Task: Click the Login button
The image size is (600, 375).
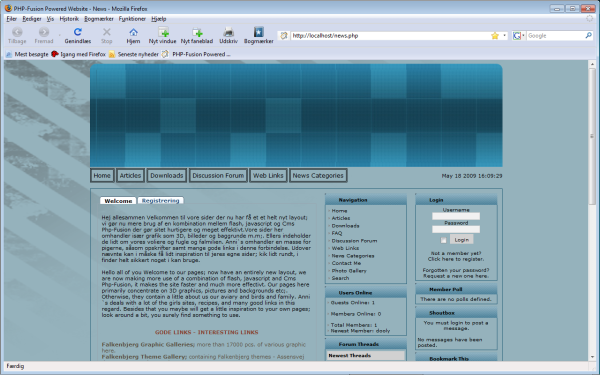Action: 461,240
